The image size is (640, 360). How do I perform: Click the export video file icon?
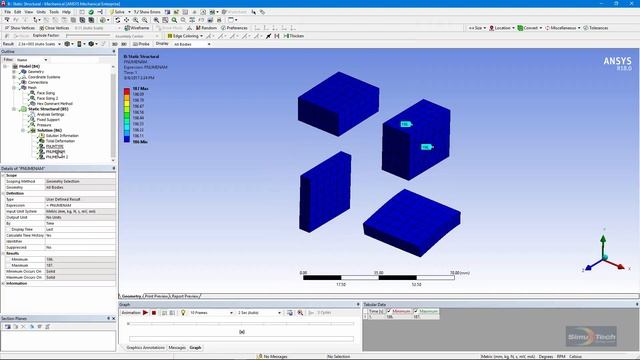coord(290,313)
